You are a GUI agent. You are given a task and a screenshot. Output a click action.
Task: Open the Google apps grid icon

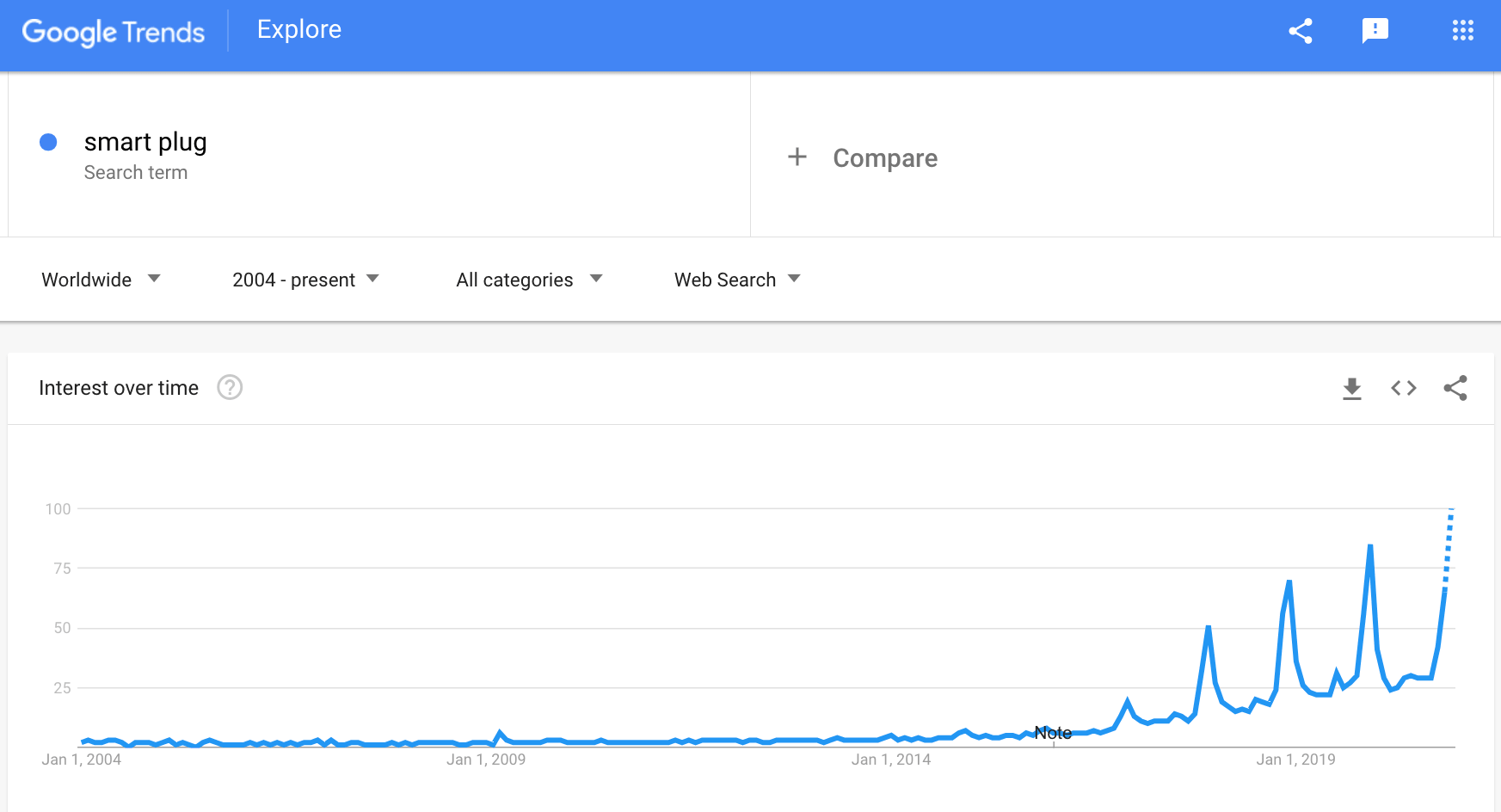(1463, 31)
